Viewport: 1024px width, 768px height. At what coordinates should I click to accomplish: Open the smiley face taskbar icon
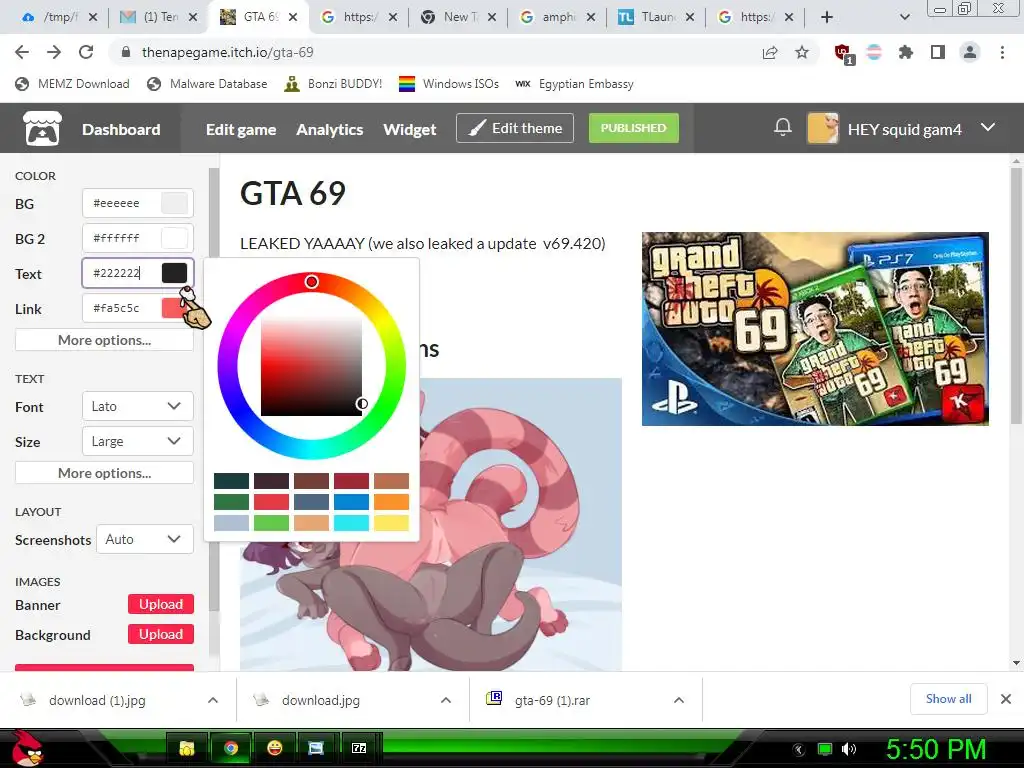(274, 748)
